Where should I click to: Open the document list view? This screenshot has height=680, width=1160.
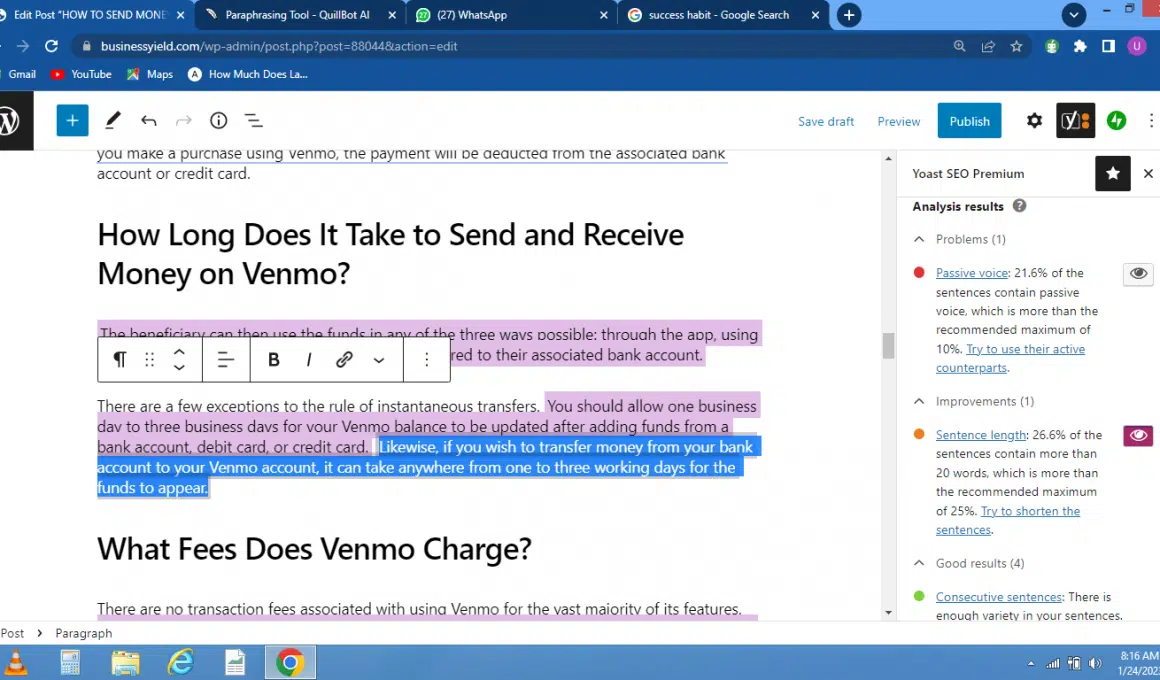[254, 121]
